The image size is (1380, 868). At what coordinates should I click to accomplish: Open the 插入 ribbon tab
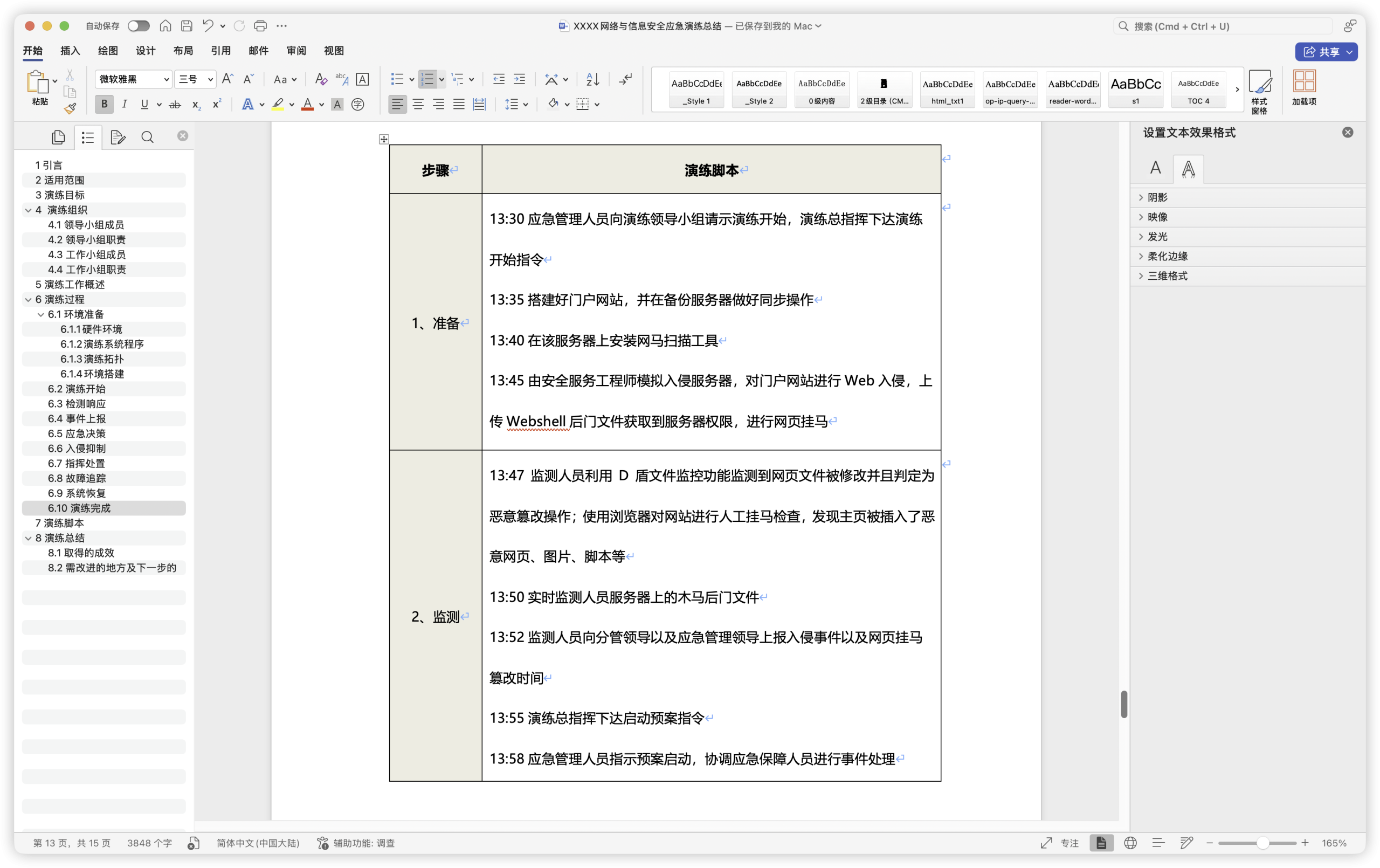(x=70, y=51)
